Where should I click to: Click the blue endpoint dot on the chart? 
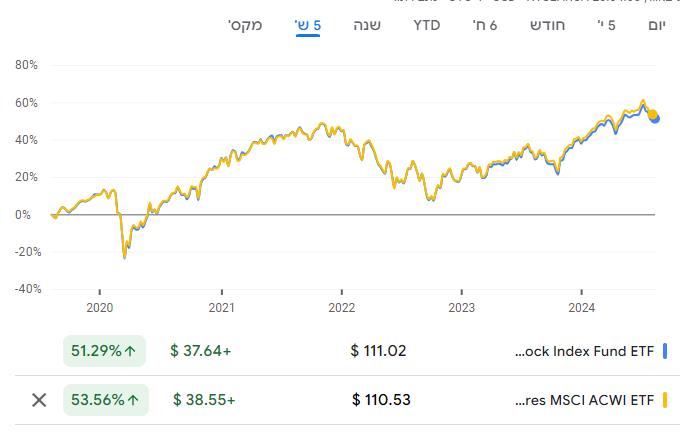coord(655,118)
